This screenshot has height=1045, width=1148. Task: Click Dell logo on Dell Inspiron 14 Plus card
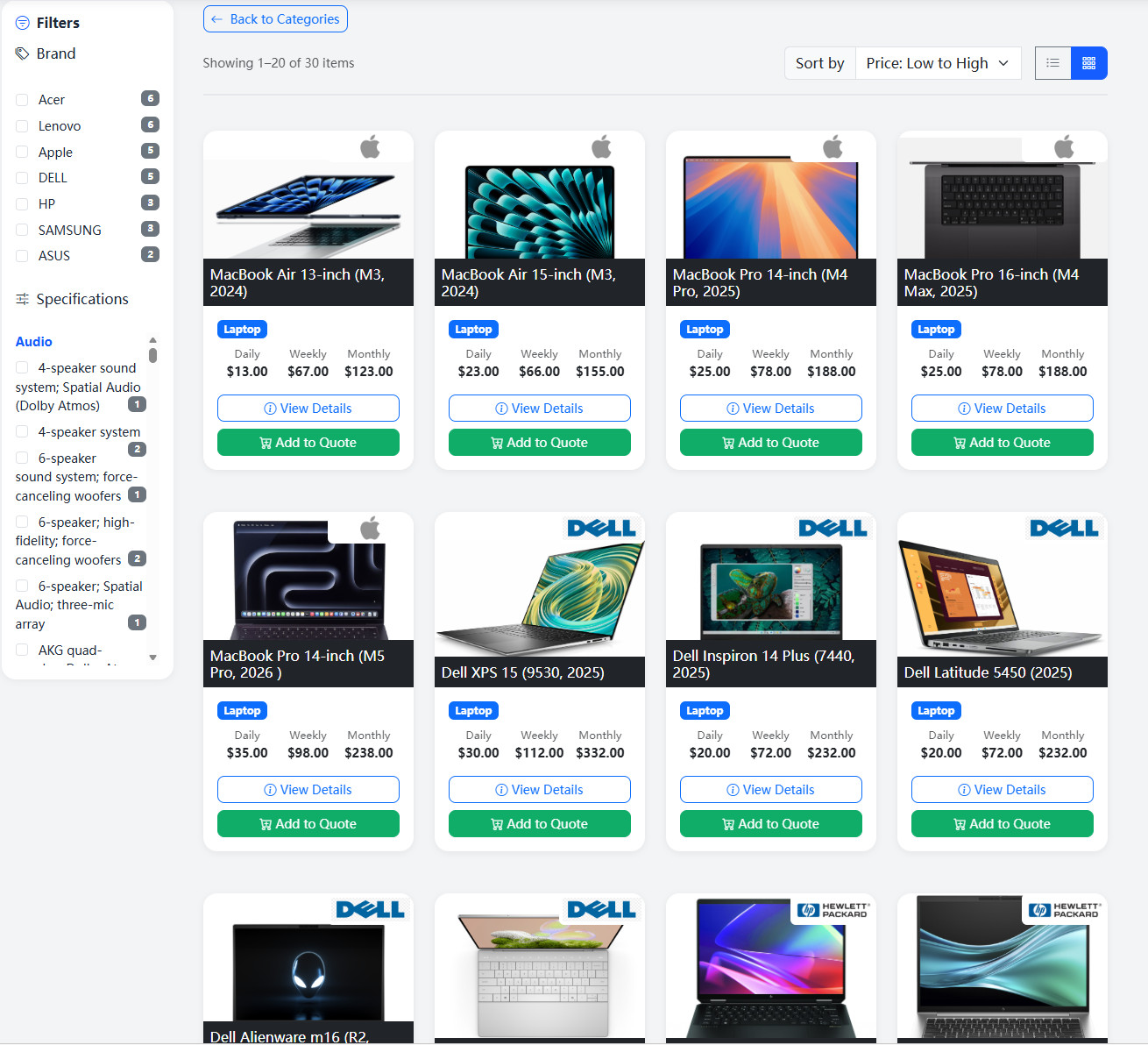[x=833, y=528]
